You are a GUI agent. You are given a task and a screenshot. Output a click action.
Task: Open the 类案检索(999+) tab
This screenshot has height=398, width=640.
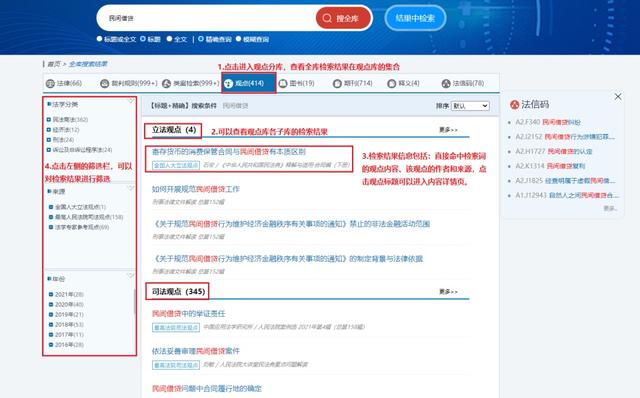(x=191, y=83)
